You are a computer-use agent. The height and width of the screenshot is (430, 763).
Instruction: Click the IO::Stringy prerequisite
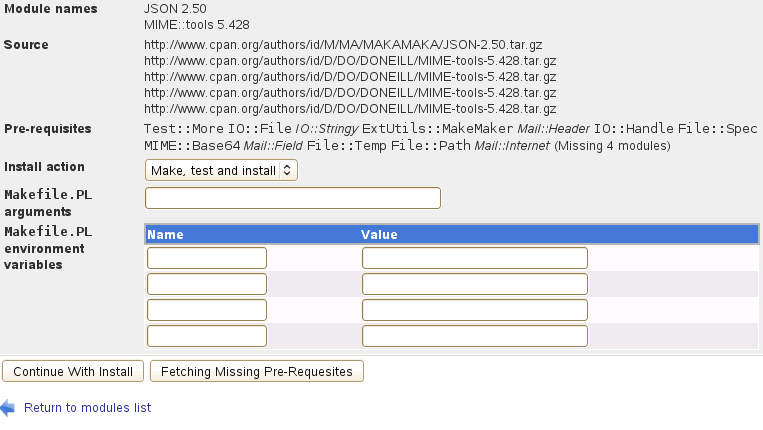point(327,129)
